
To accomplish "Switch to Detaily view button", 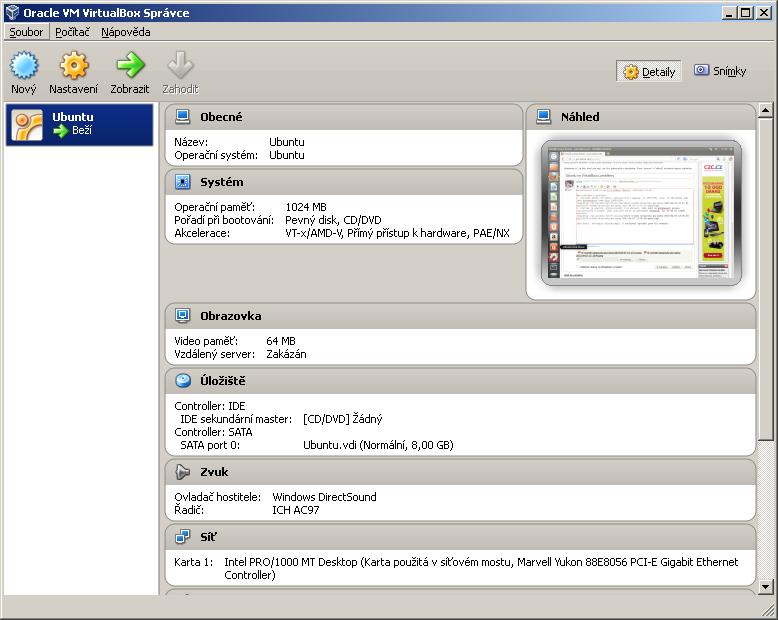I will (649, 71).
